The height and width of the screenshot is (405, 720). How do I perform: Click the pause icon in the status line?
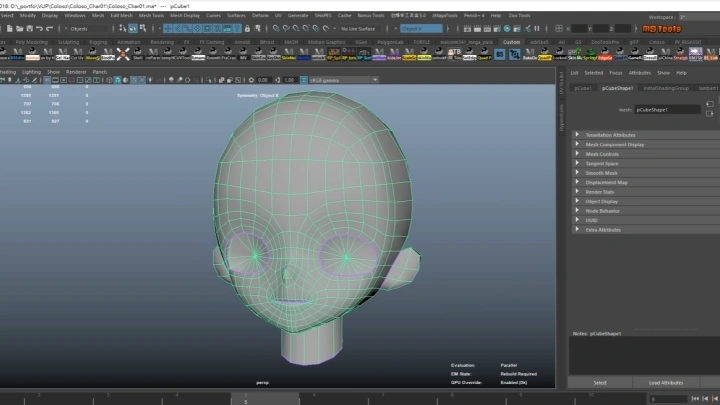click(x=537, y=28)
